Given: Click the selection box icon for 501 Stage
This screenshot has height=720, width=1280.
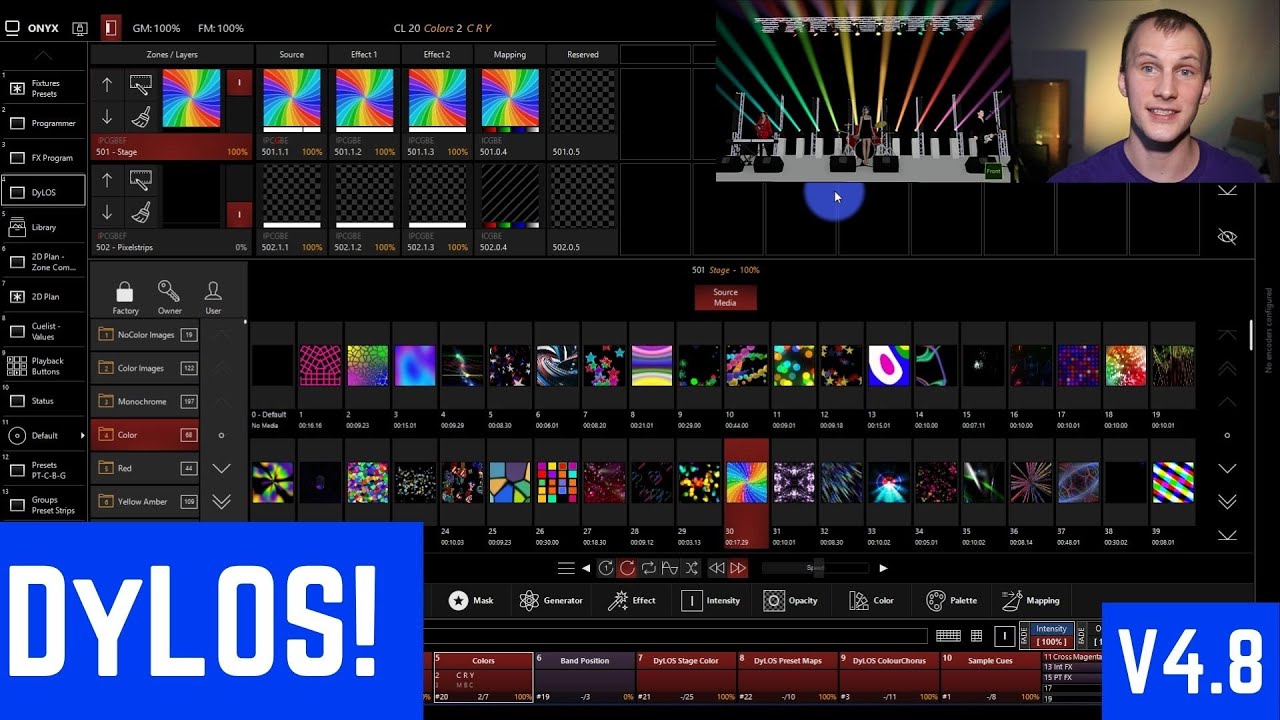Looking at the screenshot, I should coord(140,85).
